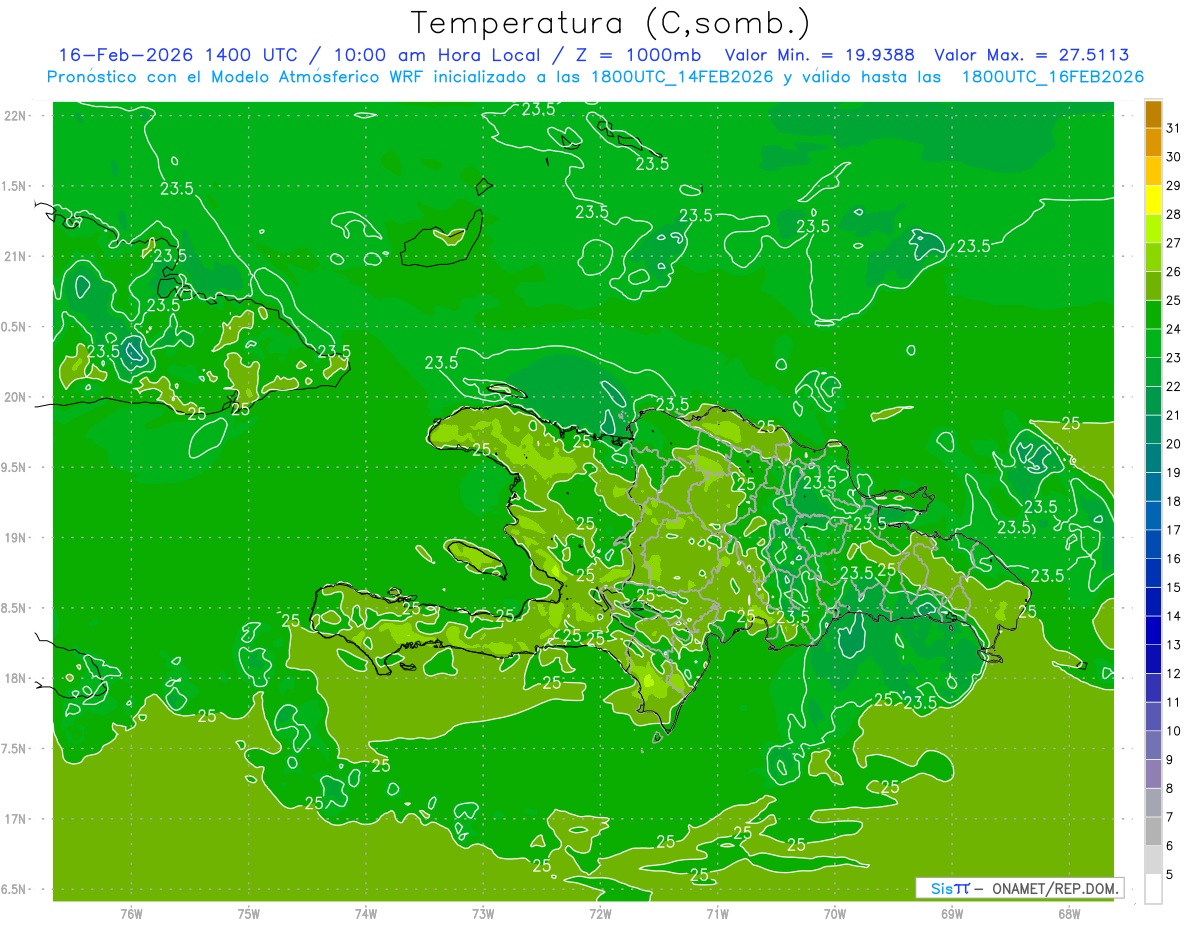Click the 20N latitude axis label
The image size is (1200, 927).
click(17, 397)
